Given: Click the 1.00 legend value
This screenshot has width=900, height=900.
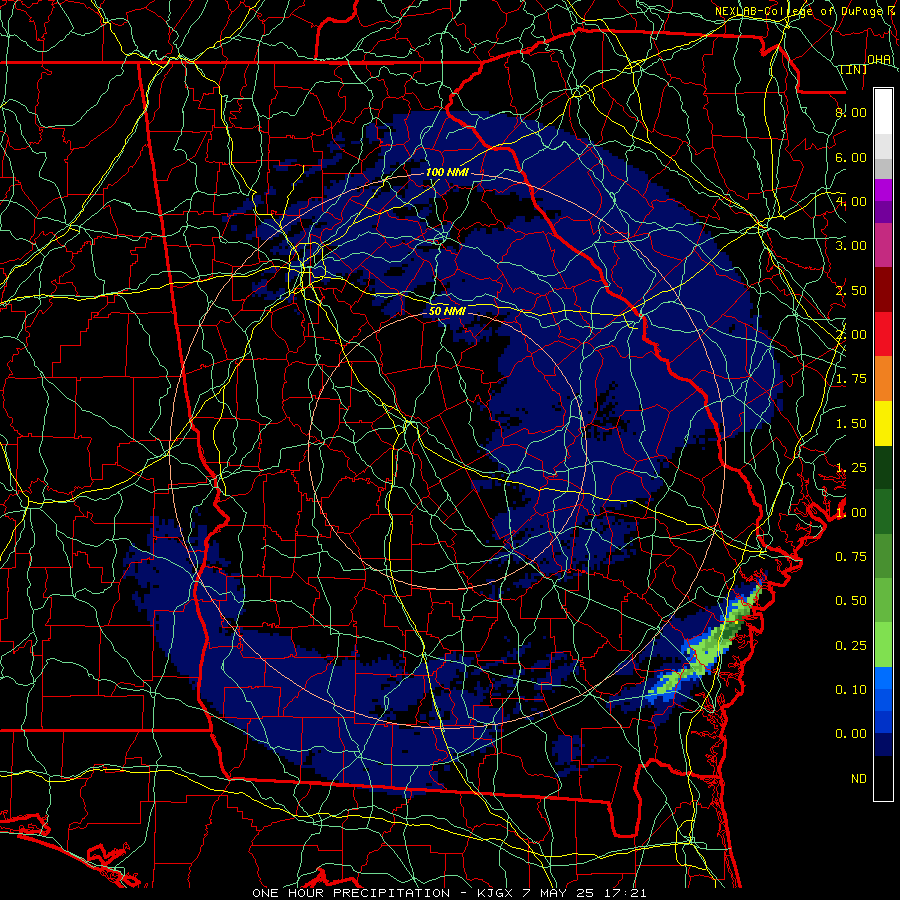Looking at the screenshot, I should pos(851,513).
